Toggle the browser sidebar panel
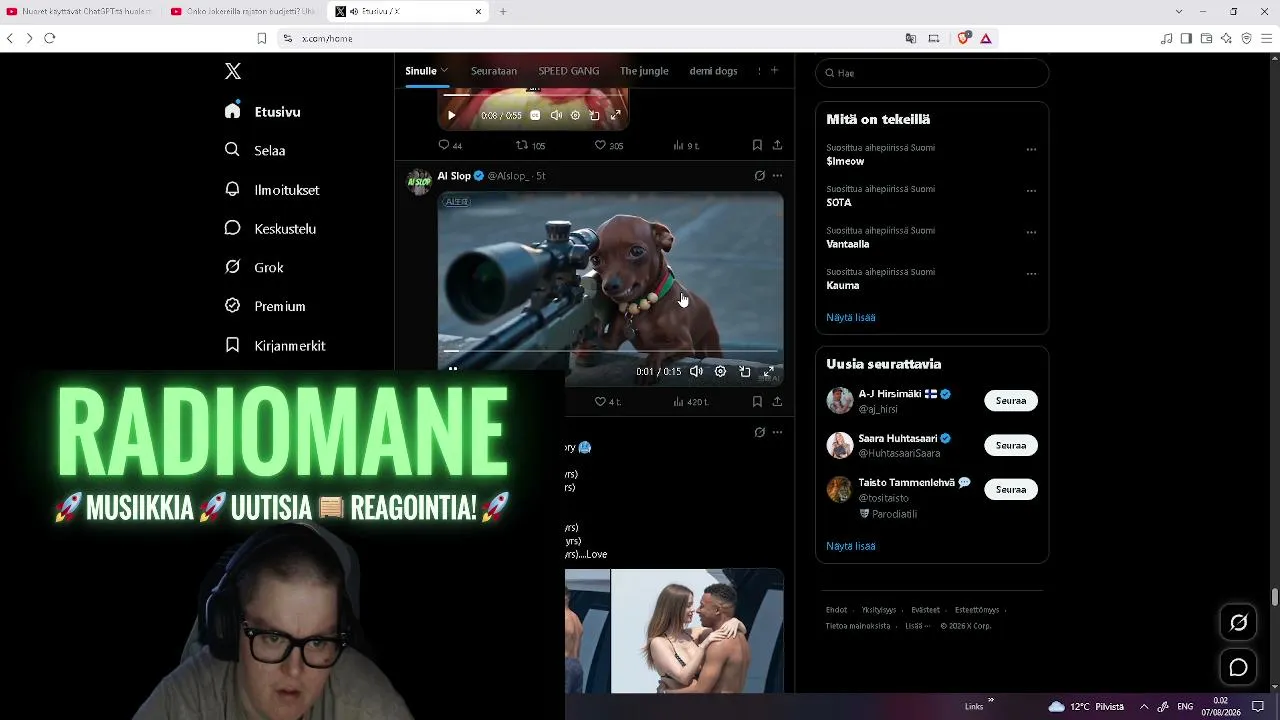 pyautogui.click(x=1186, y=38)
